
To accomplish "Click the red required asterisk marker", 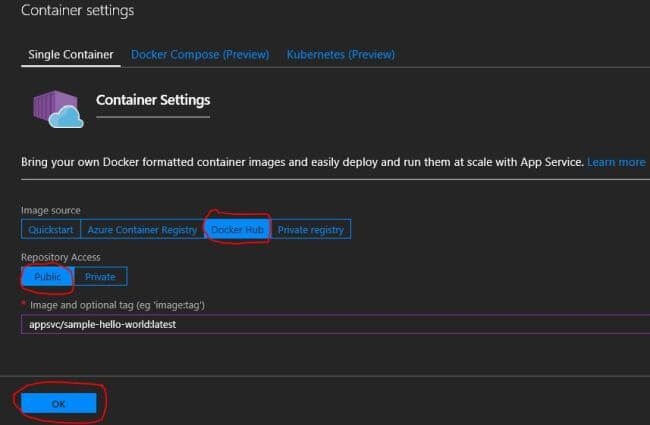I will (24, 303).
